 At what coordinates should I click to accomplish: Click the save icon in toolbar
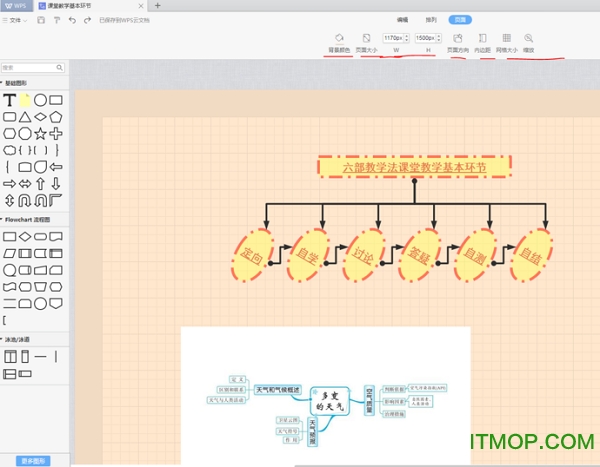click(x=40, y=20)
